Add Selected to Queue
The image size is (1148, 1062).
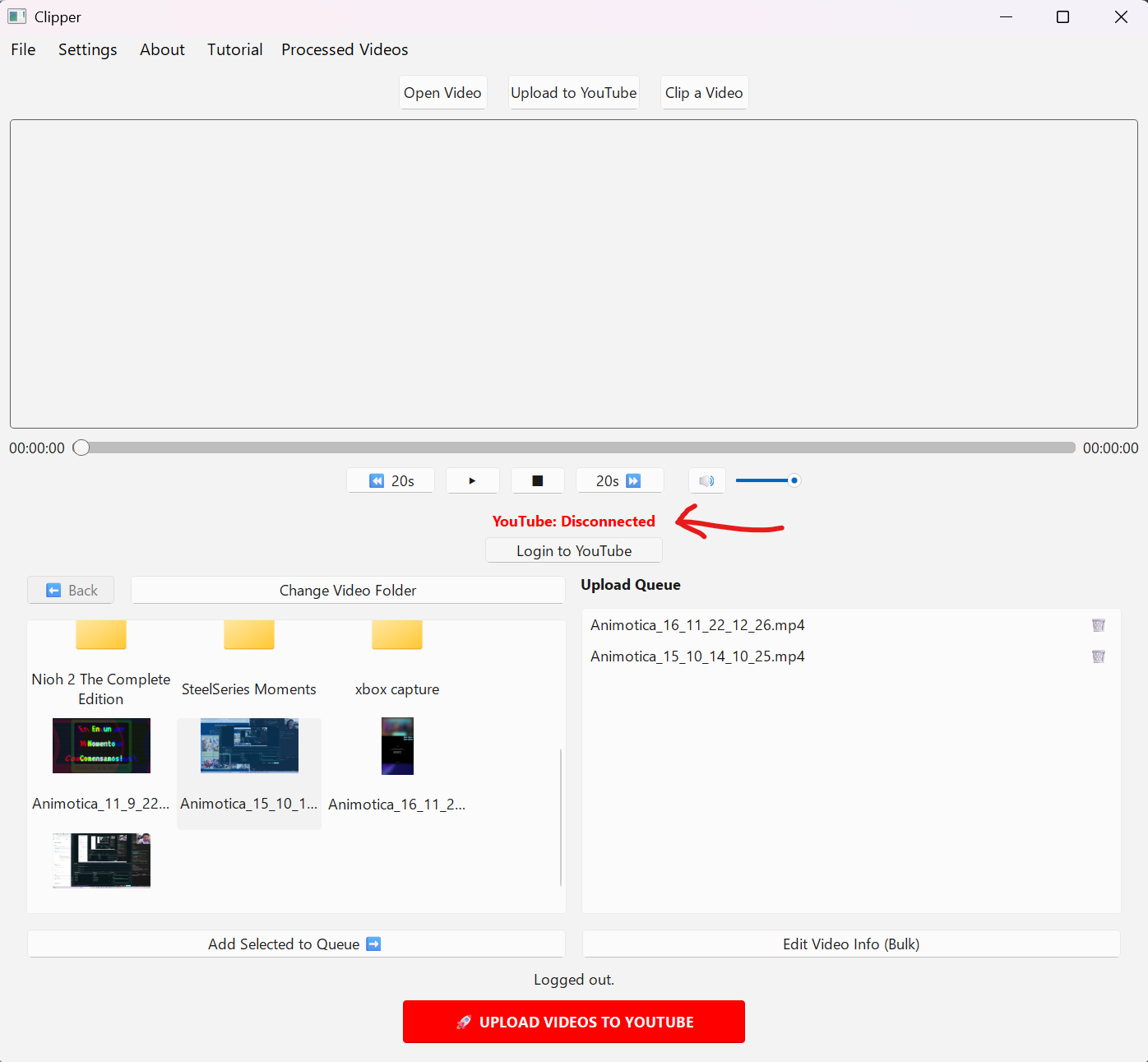click(x=295, y=944)
